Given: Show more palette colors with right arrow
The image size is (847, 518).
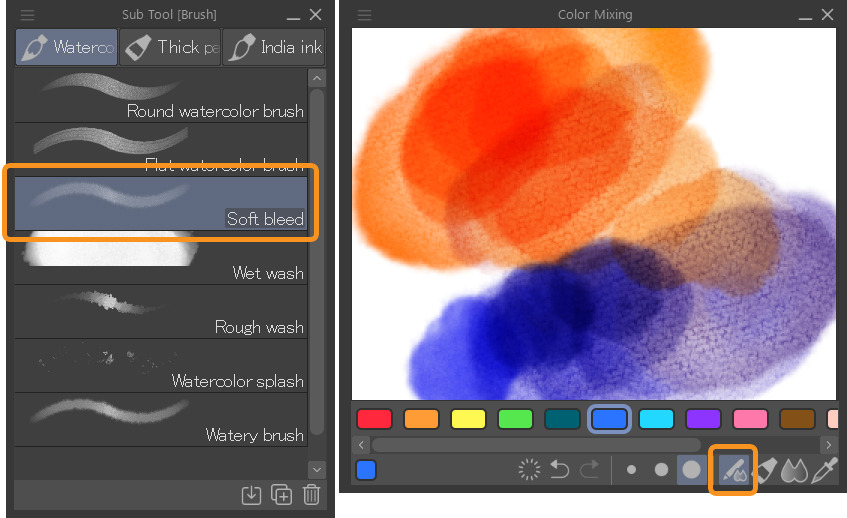Looking at the screenshot, I should pyautogui.click(x=828, y=445).
